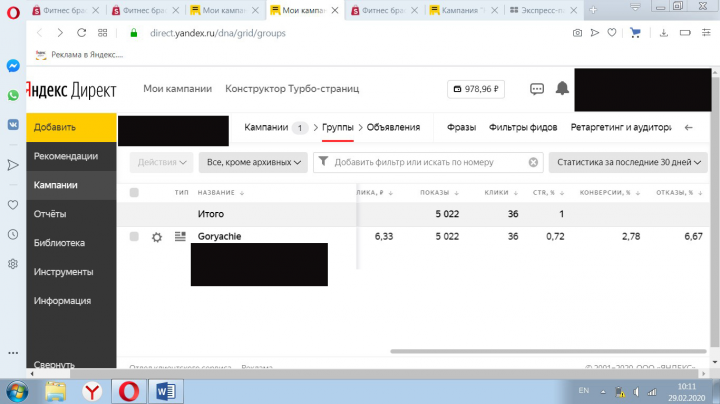This screenshot has width=720, height=404.
Task: Open Word from the Windows taskbar
Action: pyautogui.click(x=165, y=392)
